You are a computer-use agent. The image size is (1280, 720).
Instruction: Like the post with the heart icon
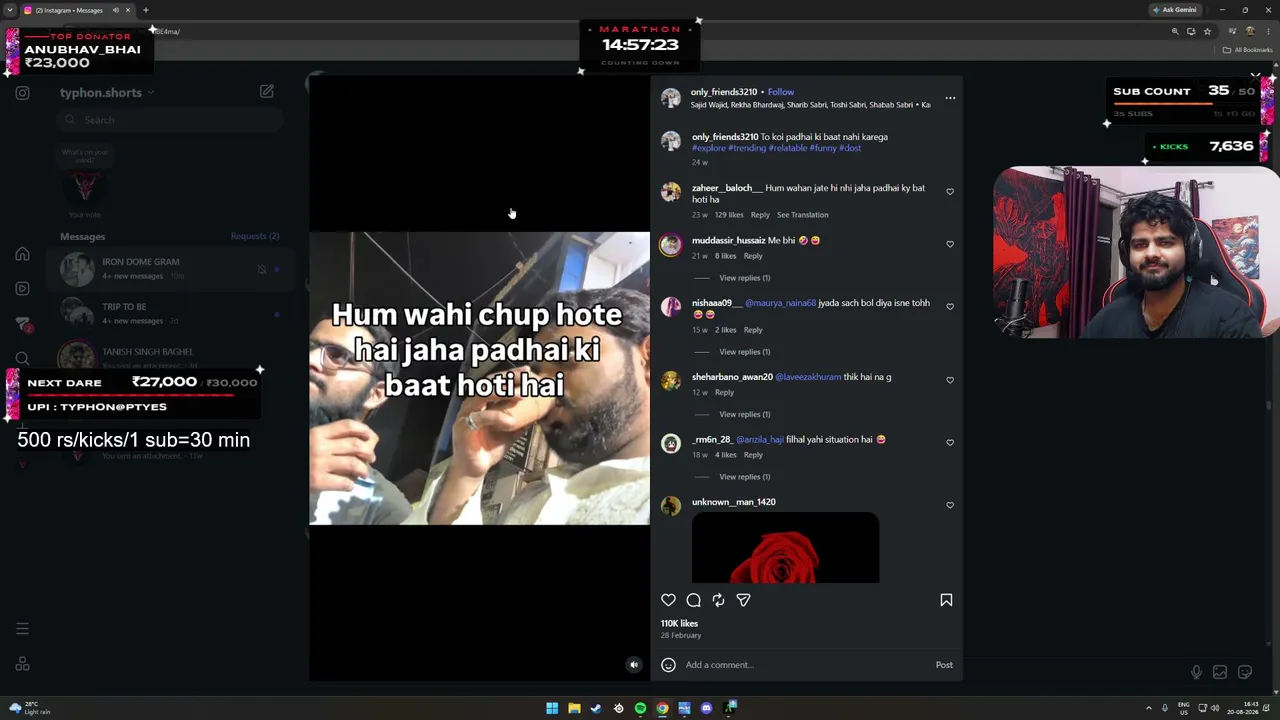point(668,600)
